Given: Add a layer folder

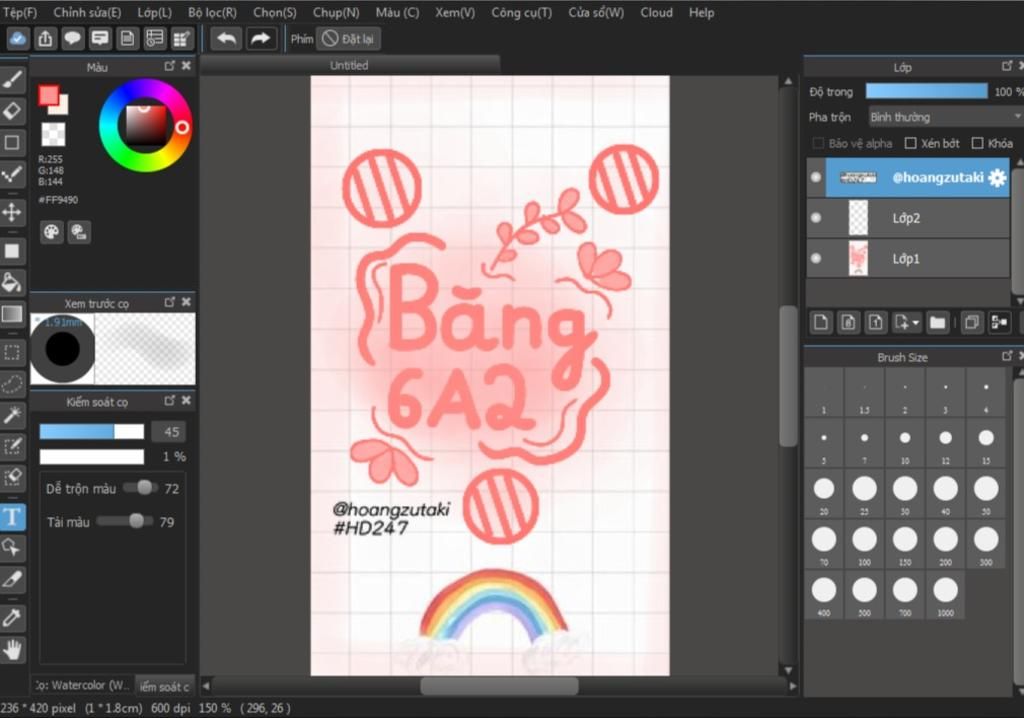Looking at the screenshot, I should pyautogui.click(x=938, y=322).
